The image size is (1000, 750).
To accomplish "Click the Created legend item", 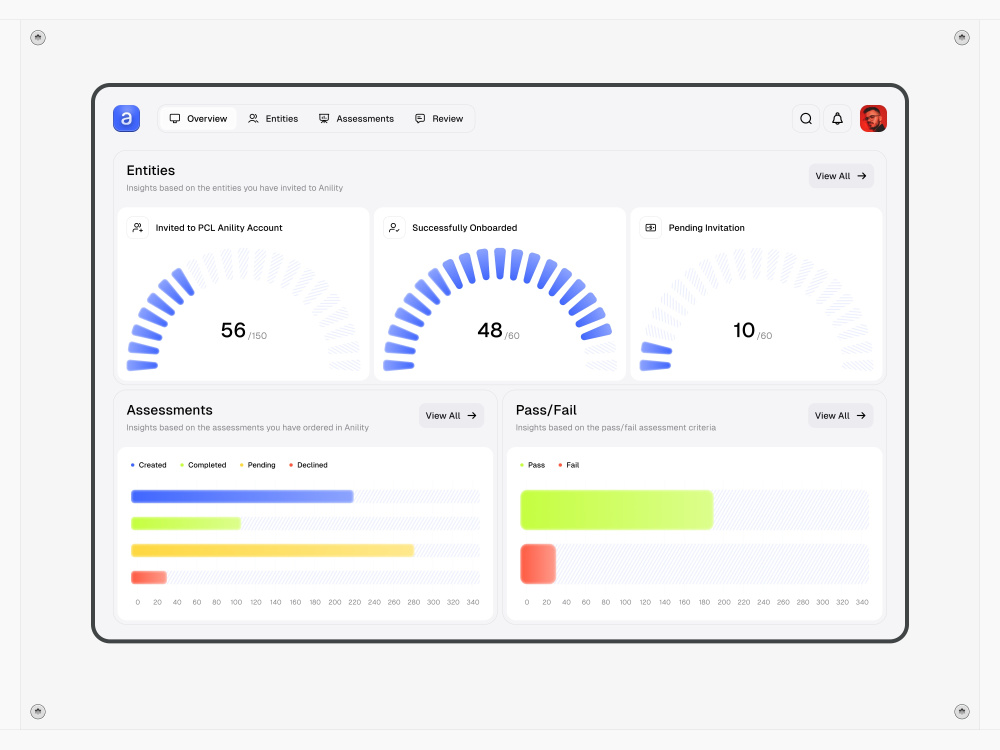I will click(x=149, y=465).
